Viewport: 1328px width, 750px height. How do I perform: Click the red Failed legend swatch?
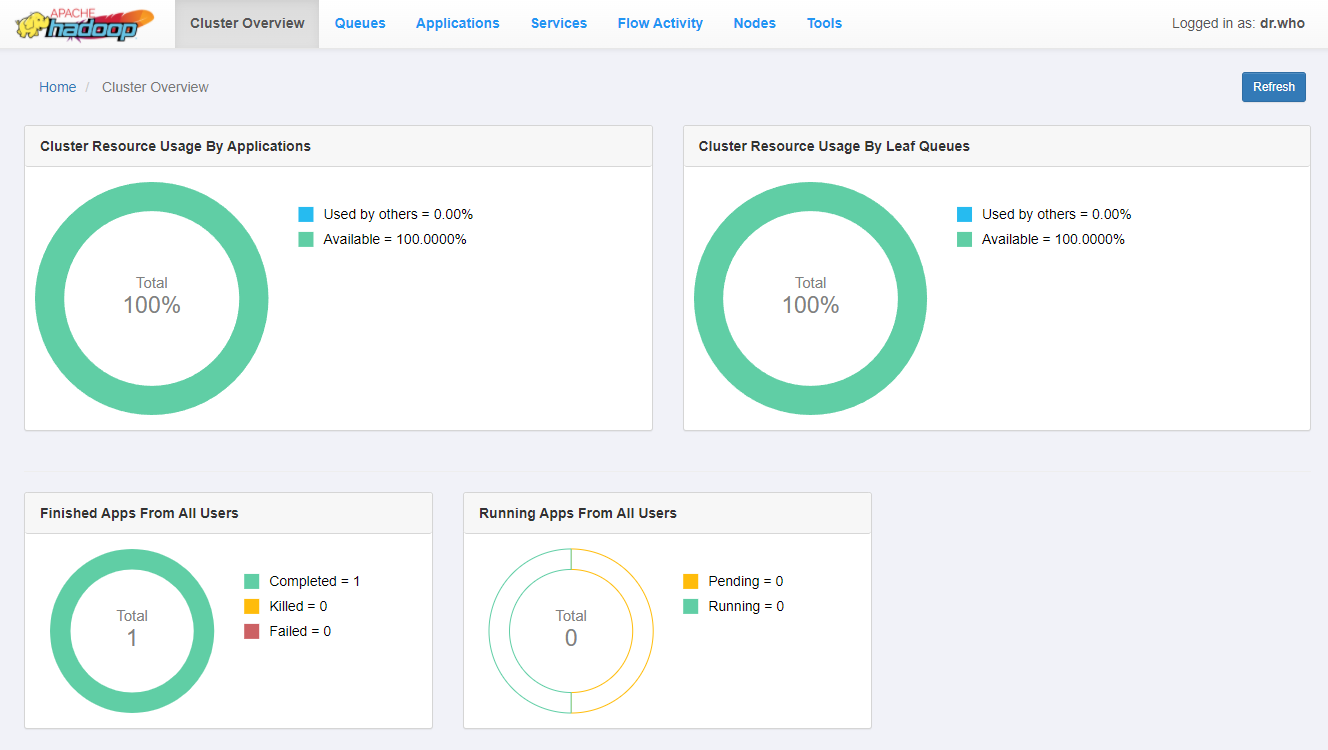(x=252, y=631)
